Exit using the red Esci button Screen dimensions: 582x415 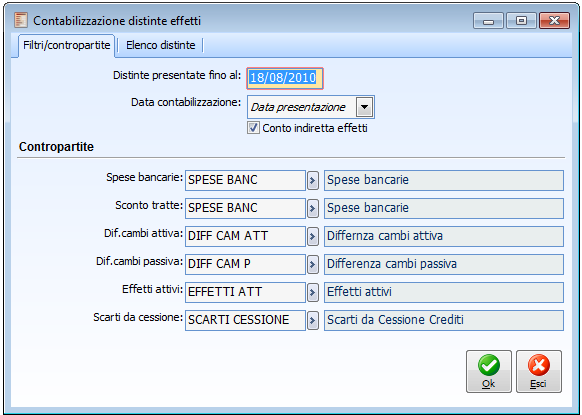539,371
